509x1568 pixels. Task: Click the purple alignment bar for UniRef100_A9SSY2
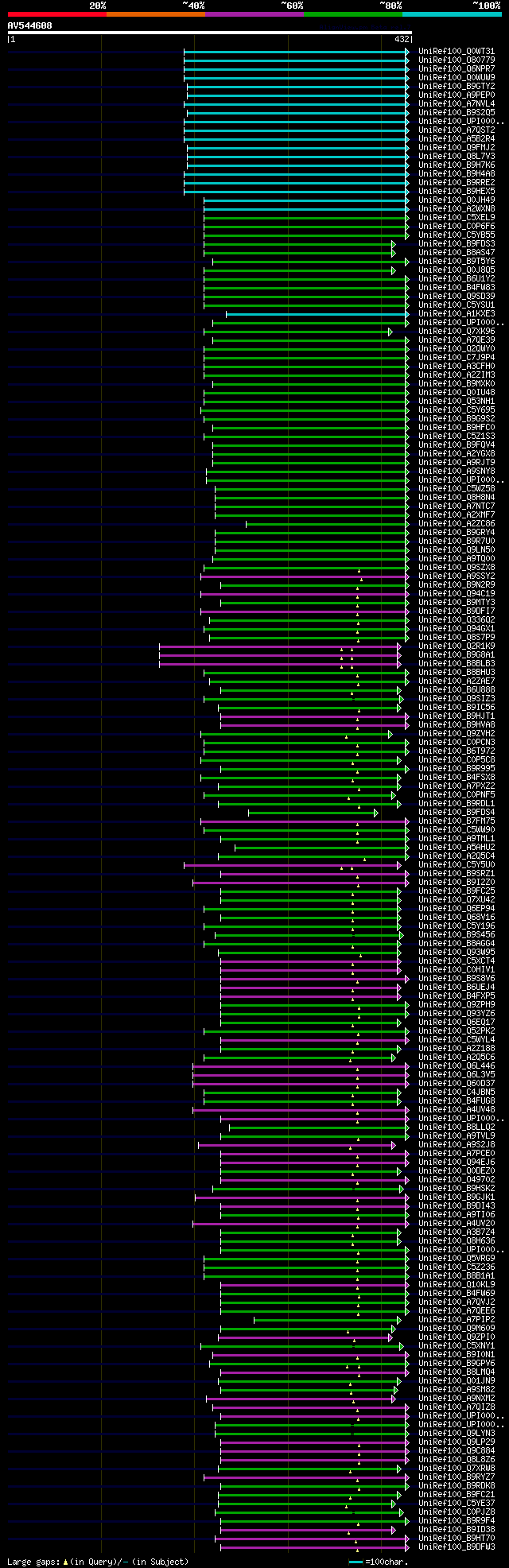coord(305,576)
